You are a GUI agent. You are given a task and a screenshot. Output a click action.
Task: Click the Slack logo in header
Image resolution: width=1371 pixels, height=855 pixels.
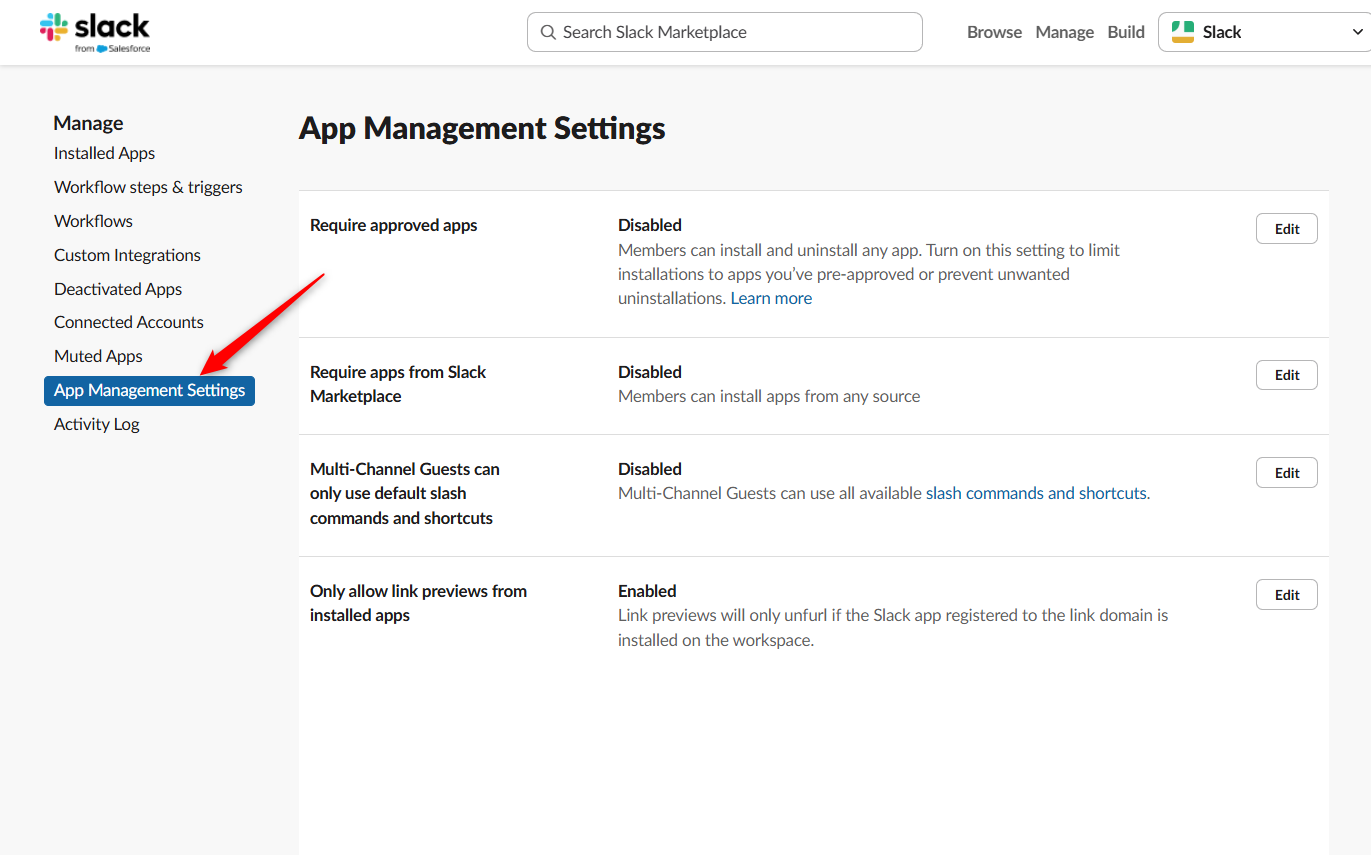point(95,32)
